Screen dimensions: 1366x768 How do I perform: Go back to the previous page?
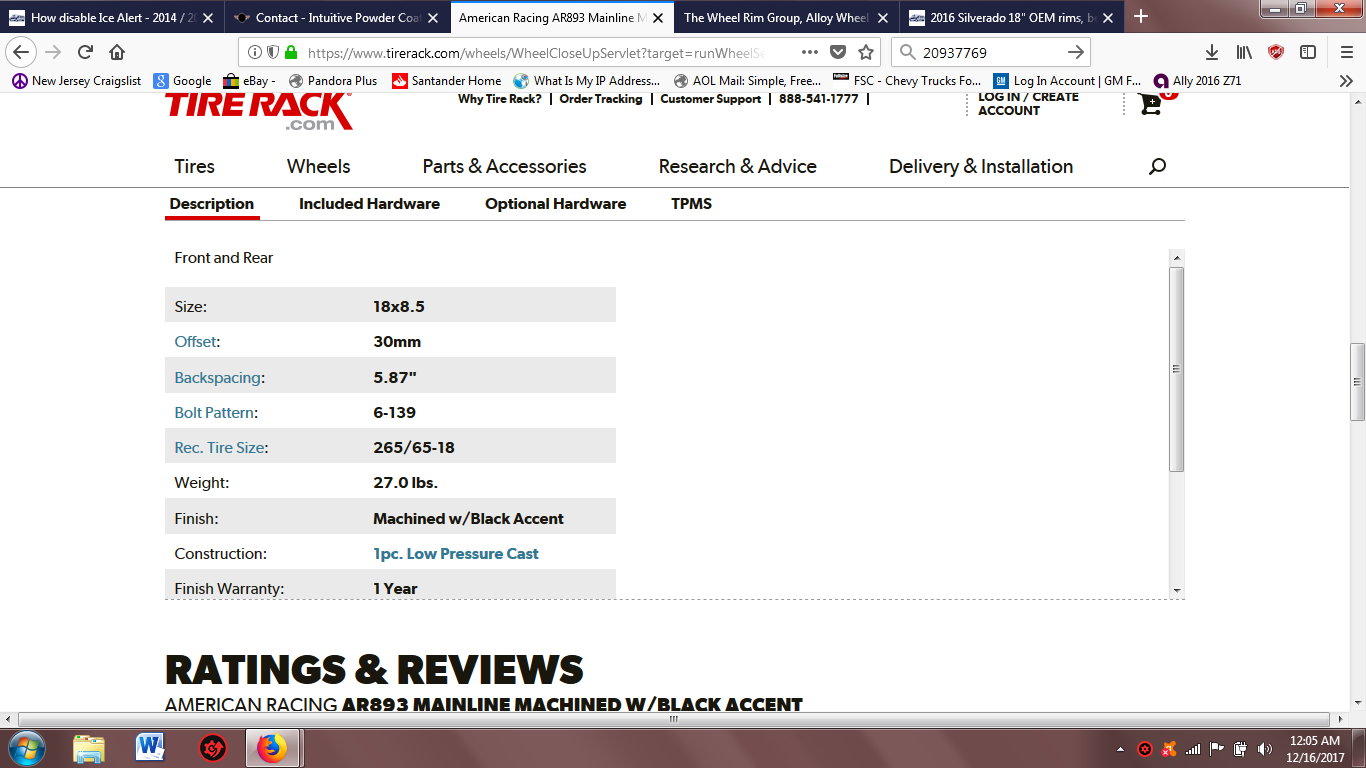[22, 52]
